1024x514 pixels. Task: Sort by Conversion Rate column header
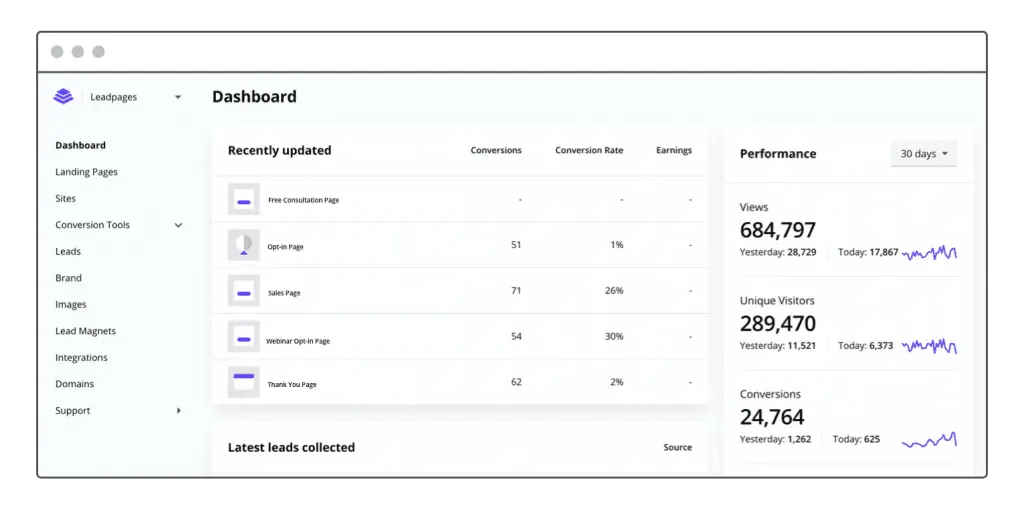pyautogui.click(x=589, y=151)
